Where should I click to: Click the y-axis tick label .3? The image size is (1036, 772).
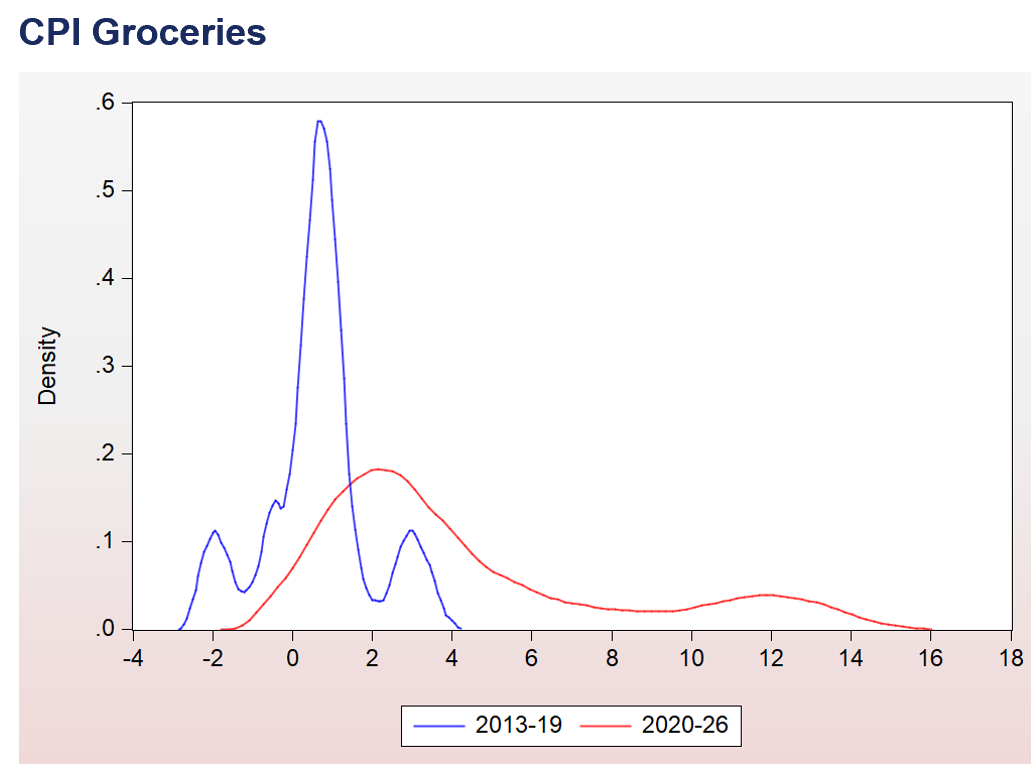coord(106,366)
